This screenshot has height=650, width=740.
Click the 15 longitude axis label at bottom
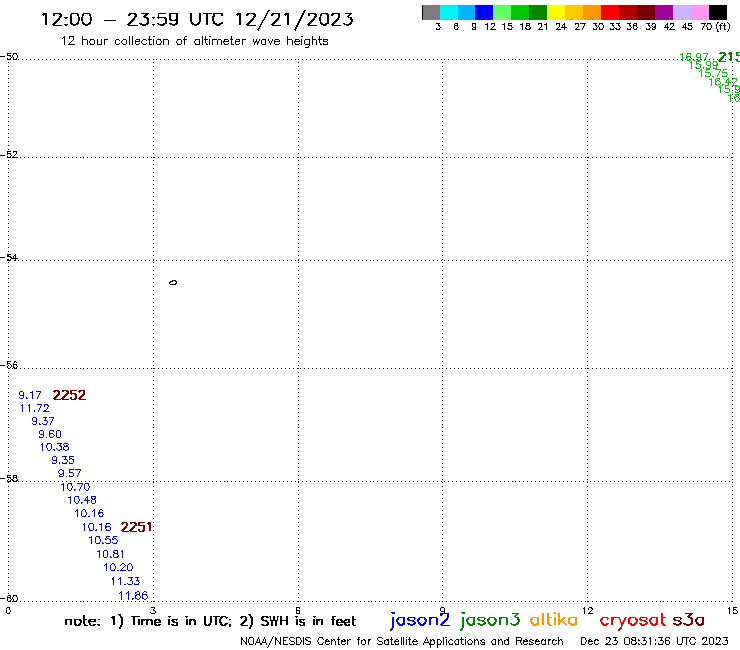(732, 611)
